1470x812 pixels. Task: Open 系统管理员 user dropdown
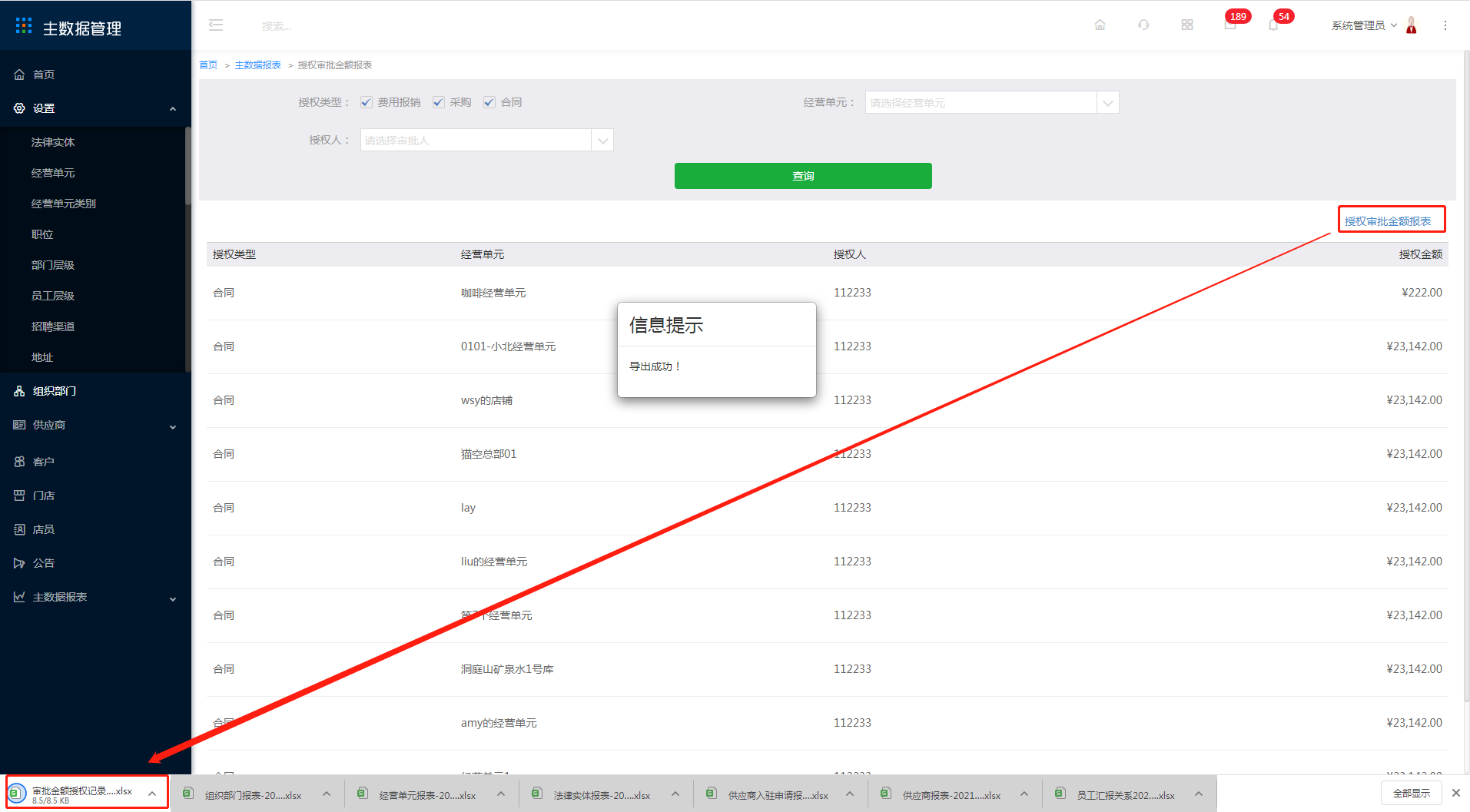1364,25
